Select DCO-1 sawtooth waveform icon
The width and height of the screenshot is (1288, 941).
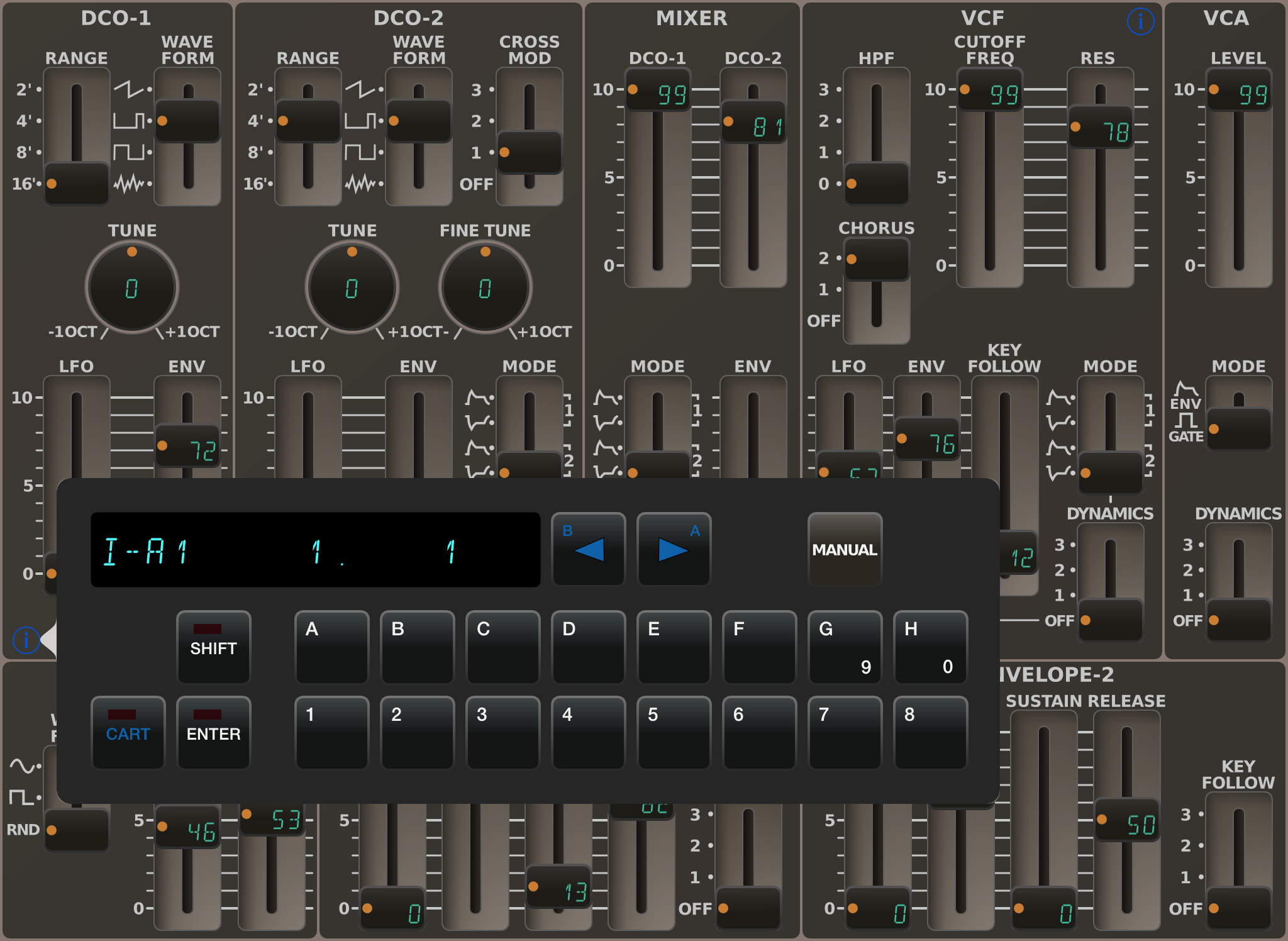128,89
